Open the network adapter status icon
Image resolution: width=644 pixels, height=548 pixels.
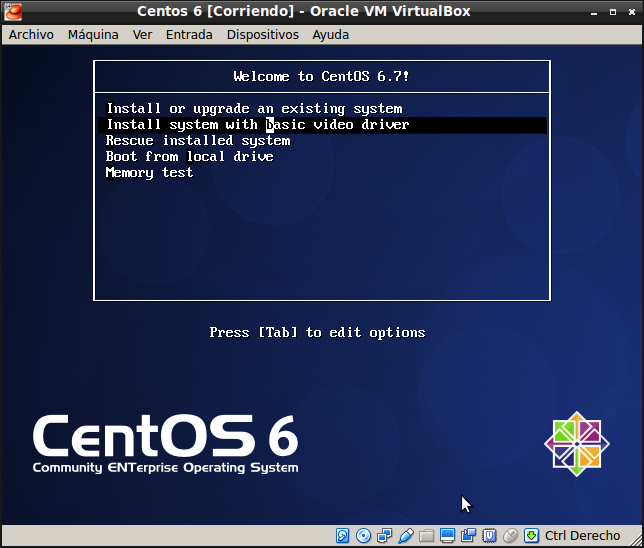(385, 536)
